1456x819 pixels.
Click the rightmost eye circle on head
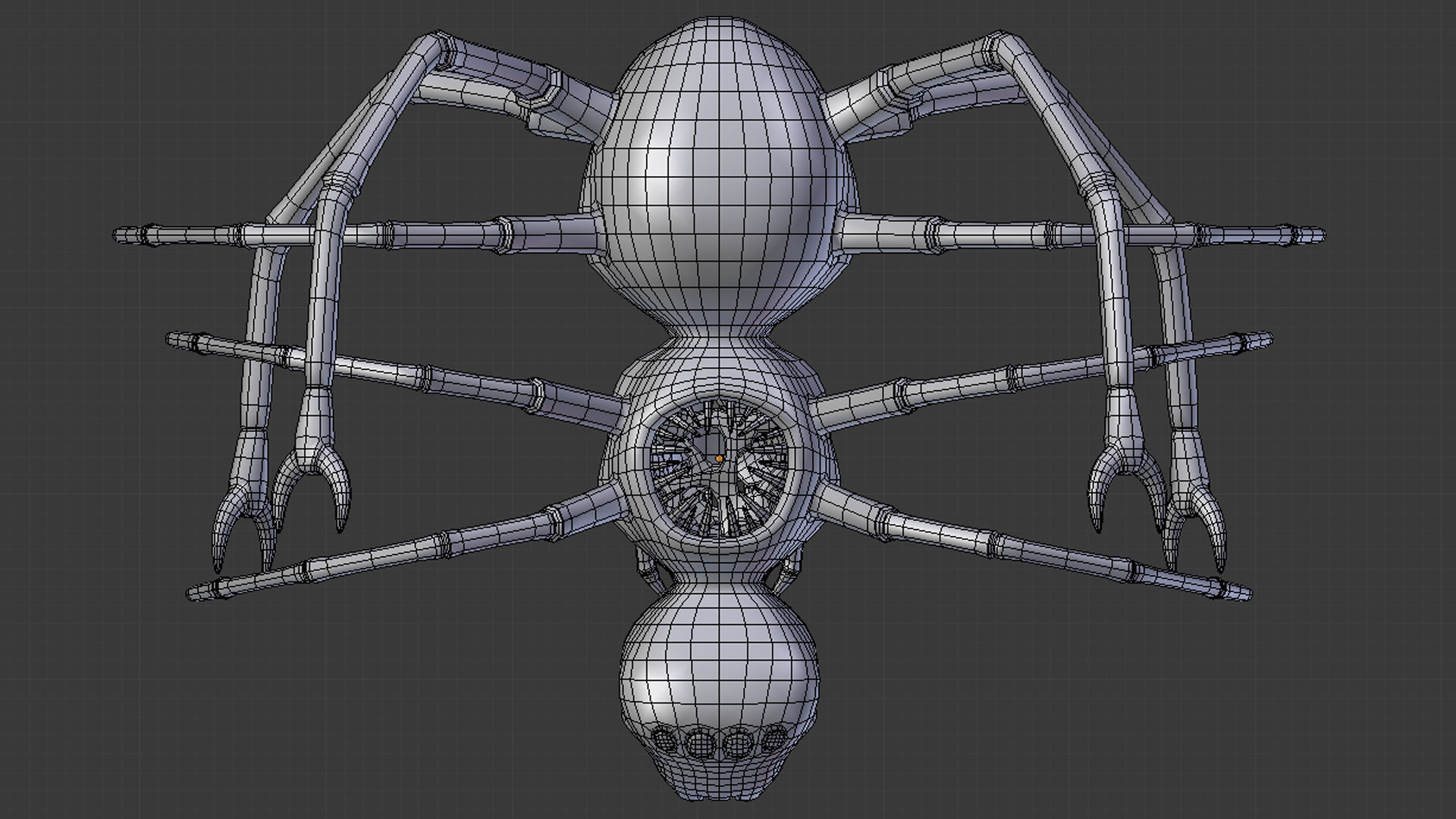pyautogui.click(x=775, y=739)
